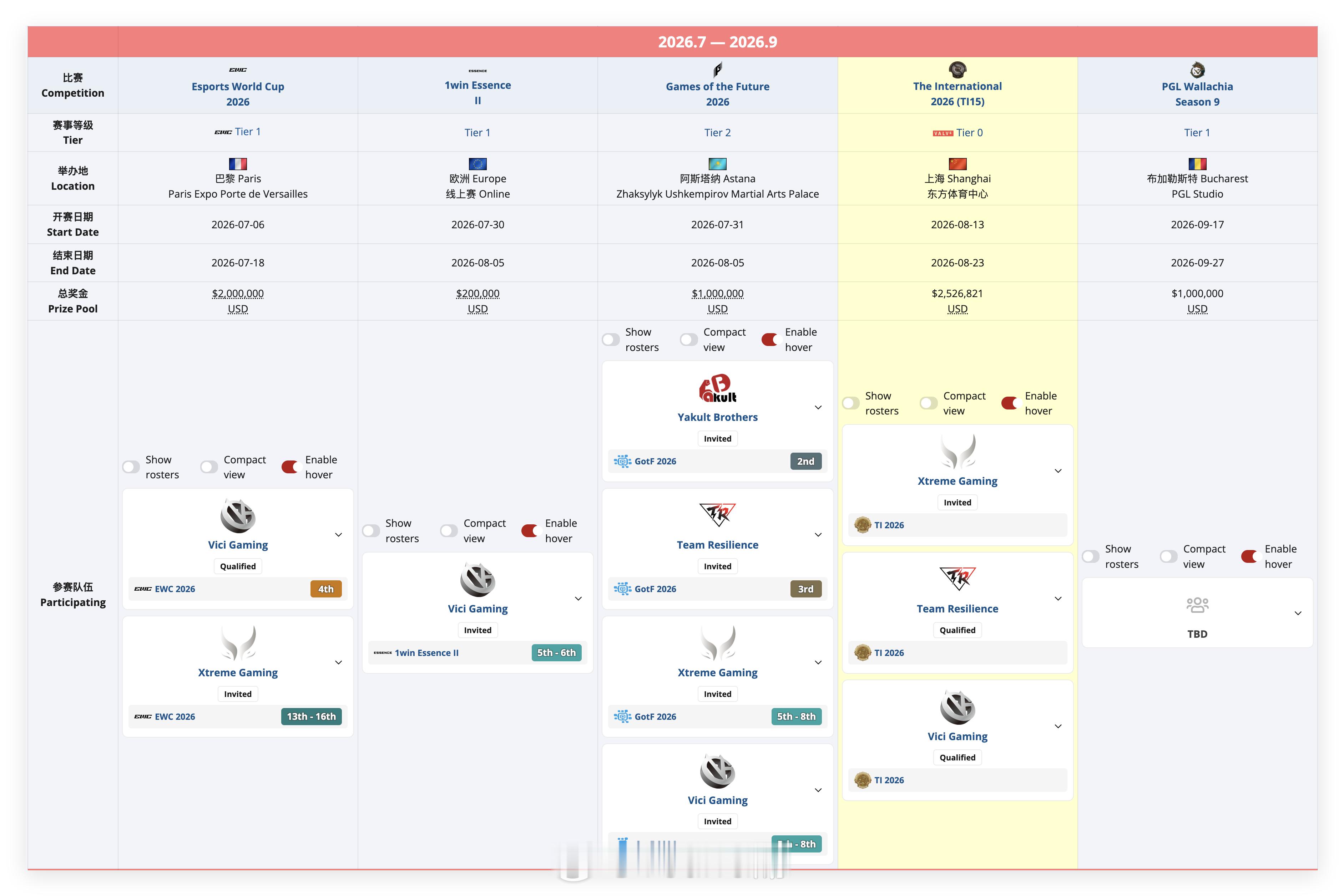This screenshot has width=1344, height=896.
Task: Click The International aegis logo in header
Action: click(957, 70)
